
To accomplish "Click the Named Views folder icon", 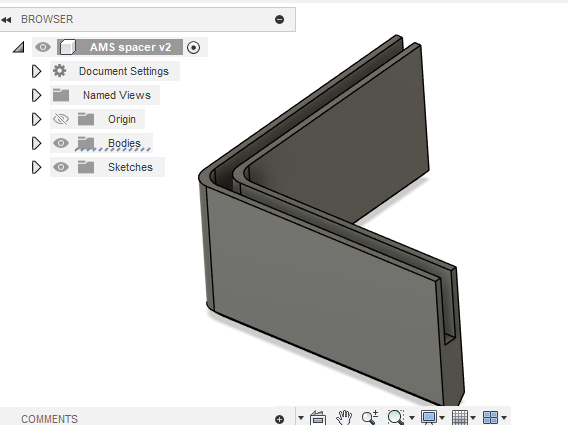I will pos(61,95).
